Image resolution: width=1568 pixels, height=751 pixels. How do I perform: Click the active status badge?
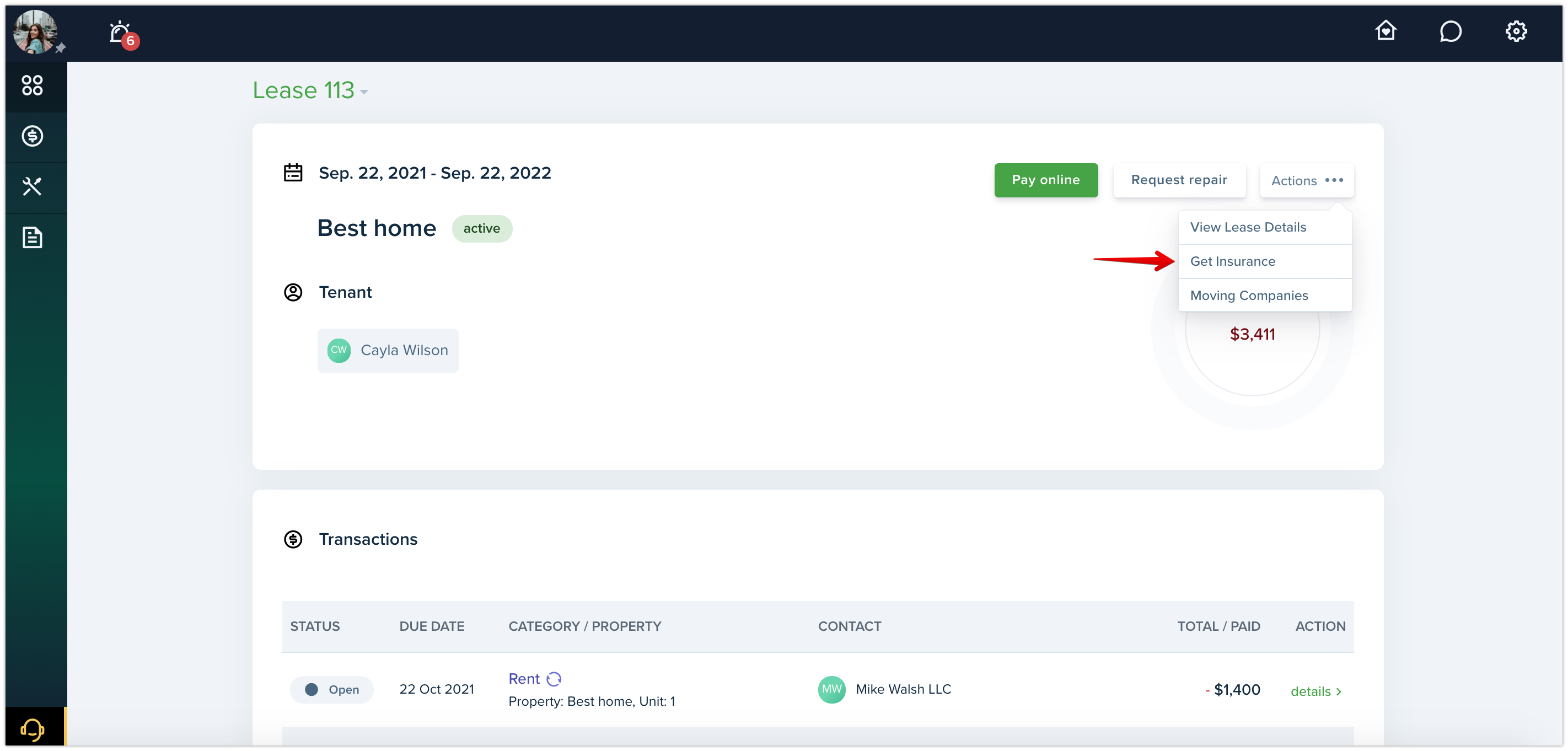[481, 228]
